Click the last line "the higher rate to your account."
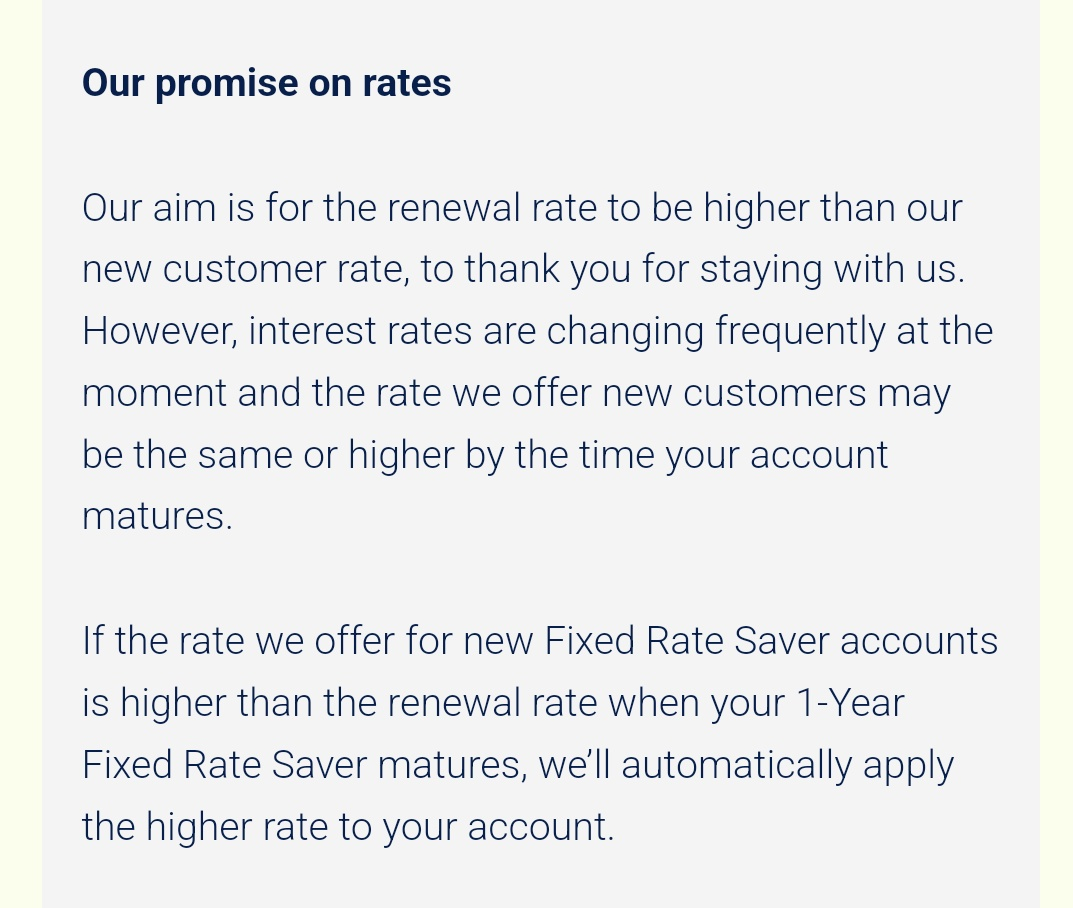 (x=348, y=828)
